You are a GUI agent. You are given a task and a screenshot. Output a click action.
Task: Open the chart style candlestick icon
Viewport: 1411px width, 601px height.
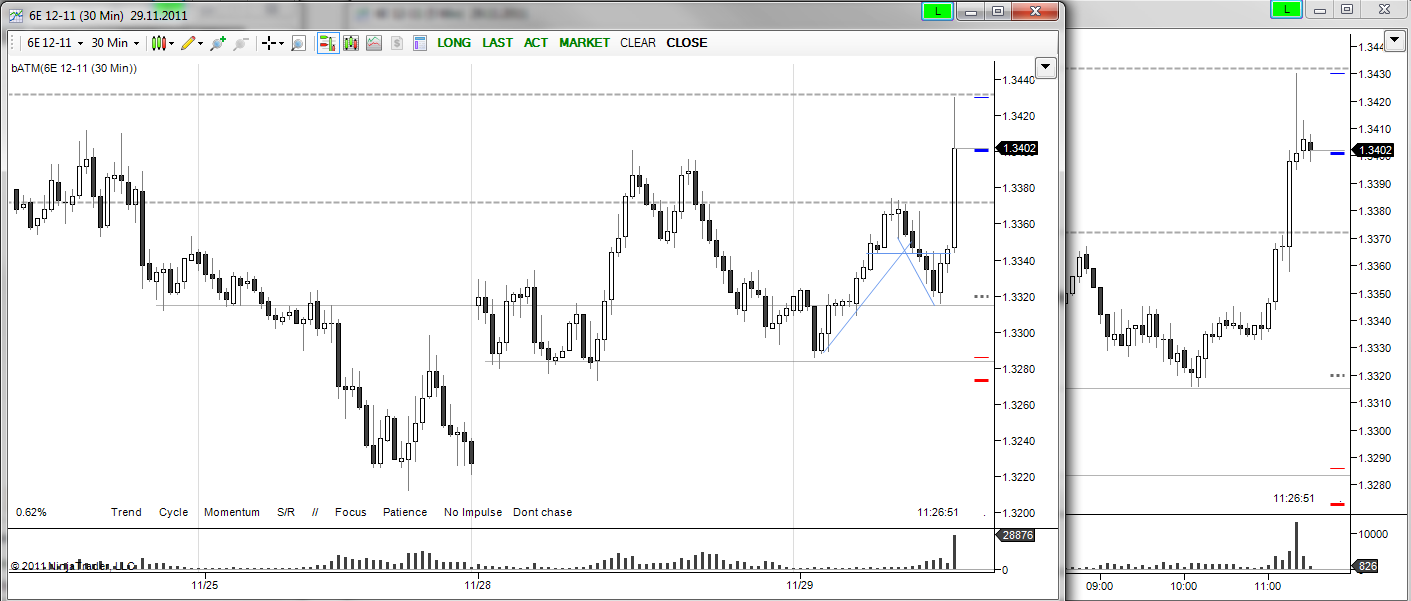coord(158,43)
